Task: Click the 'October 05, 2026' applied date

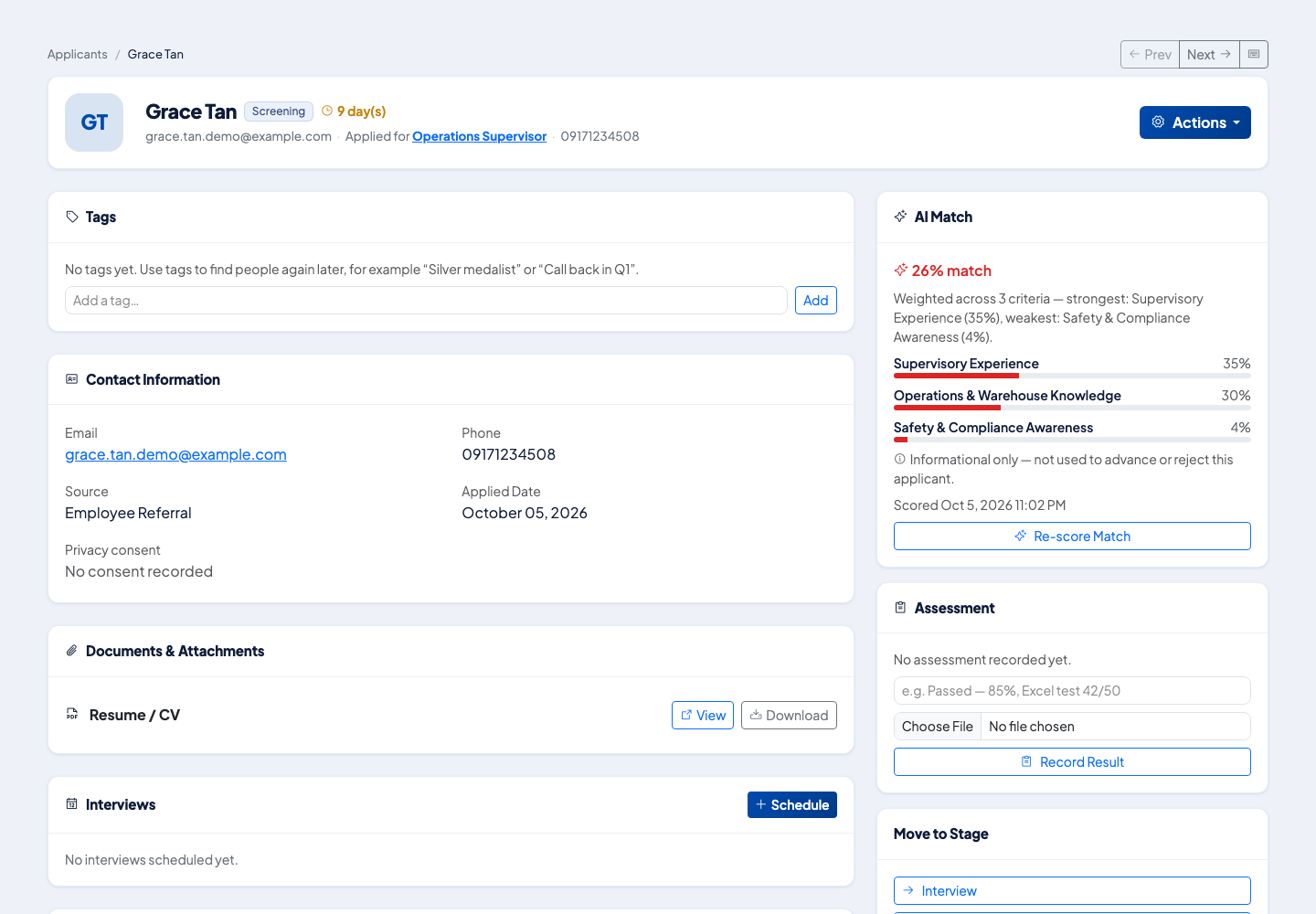Action: point(525,513)
